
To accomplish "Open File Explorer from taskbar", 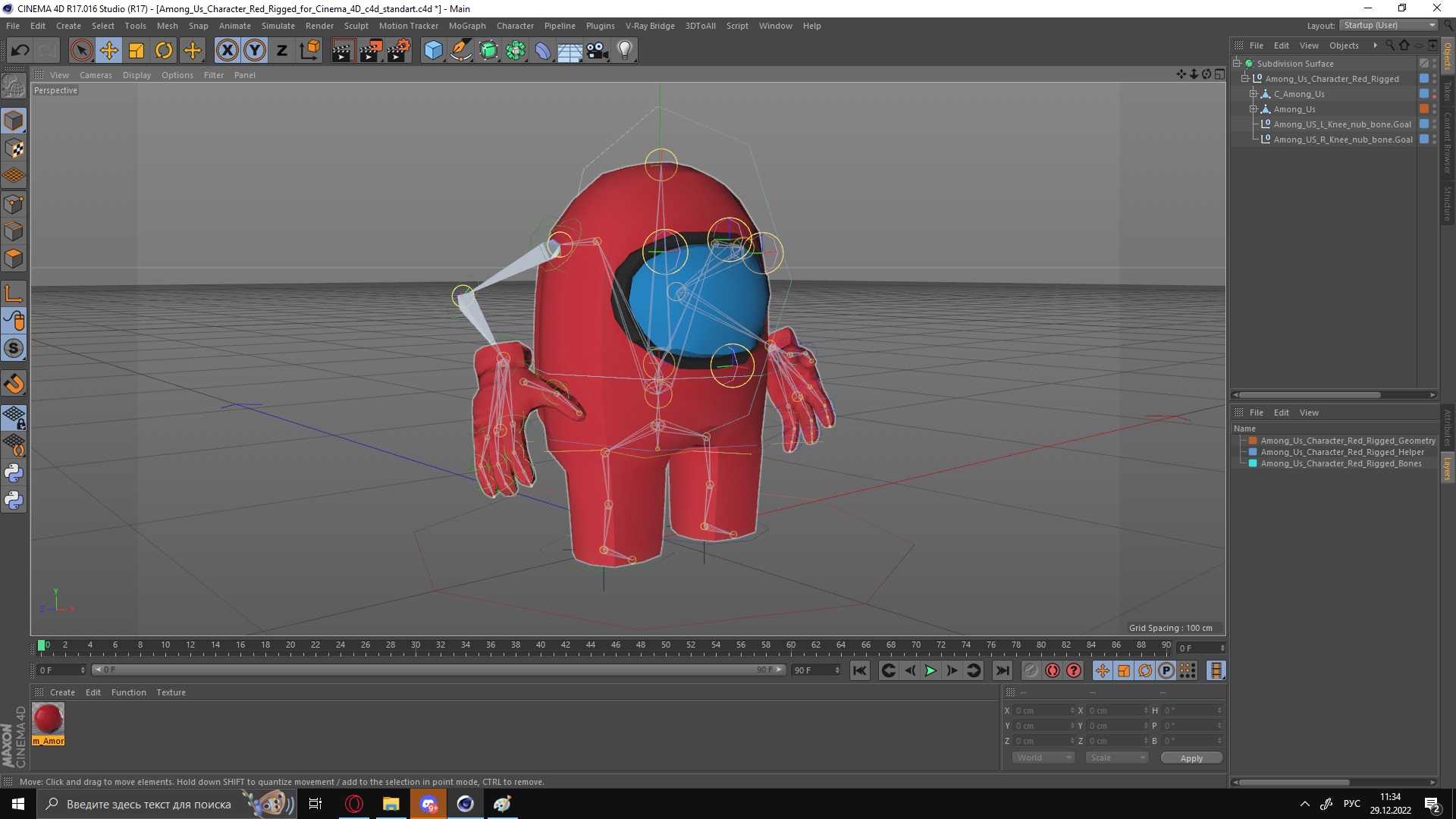I will (391, 804).
